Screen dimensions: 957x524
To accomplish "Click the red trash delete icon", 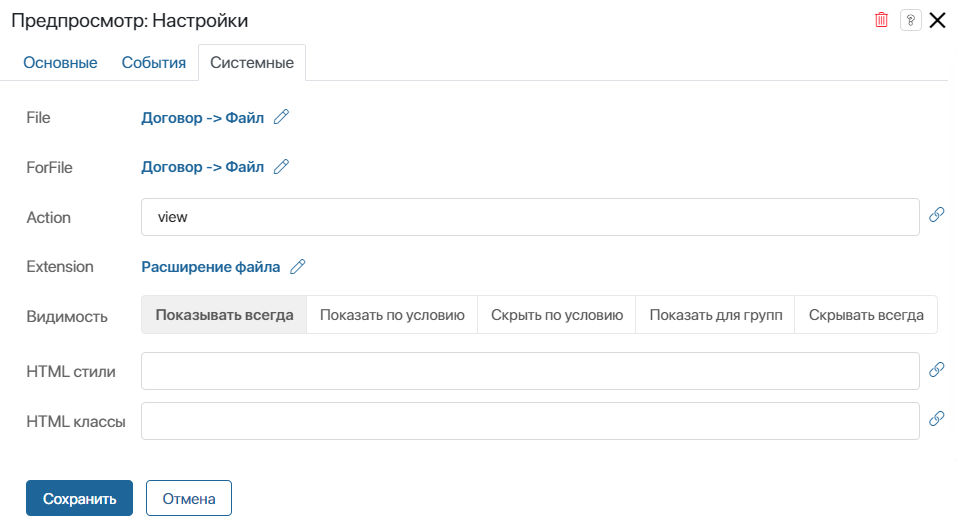I will (881, 20).
